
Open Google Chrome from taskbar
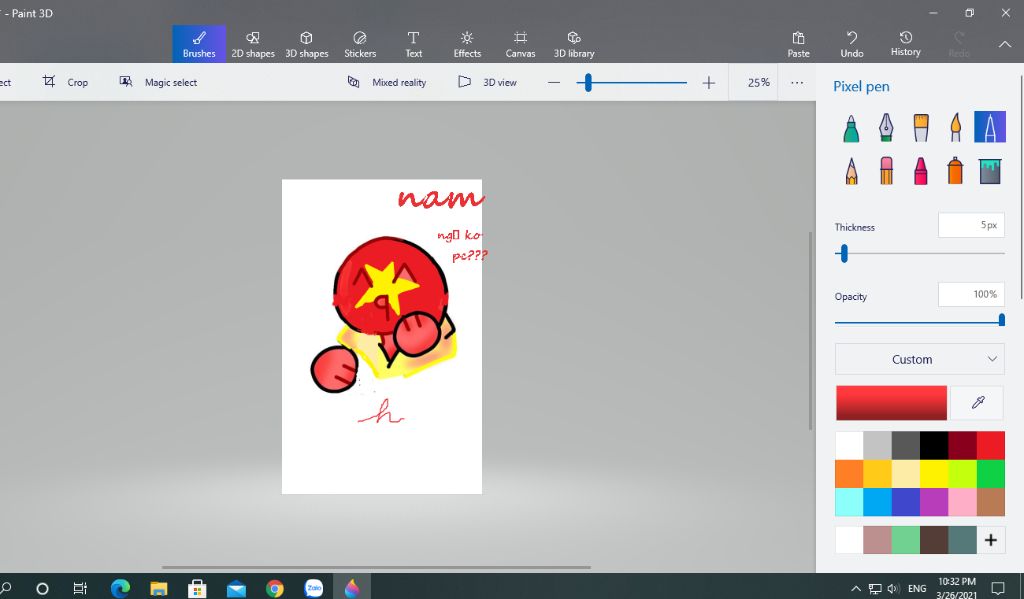pos(275,588)
